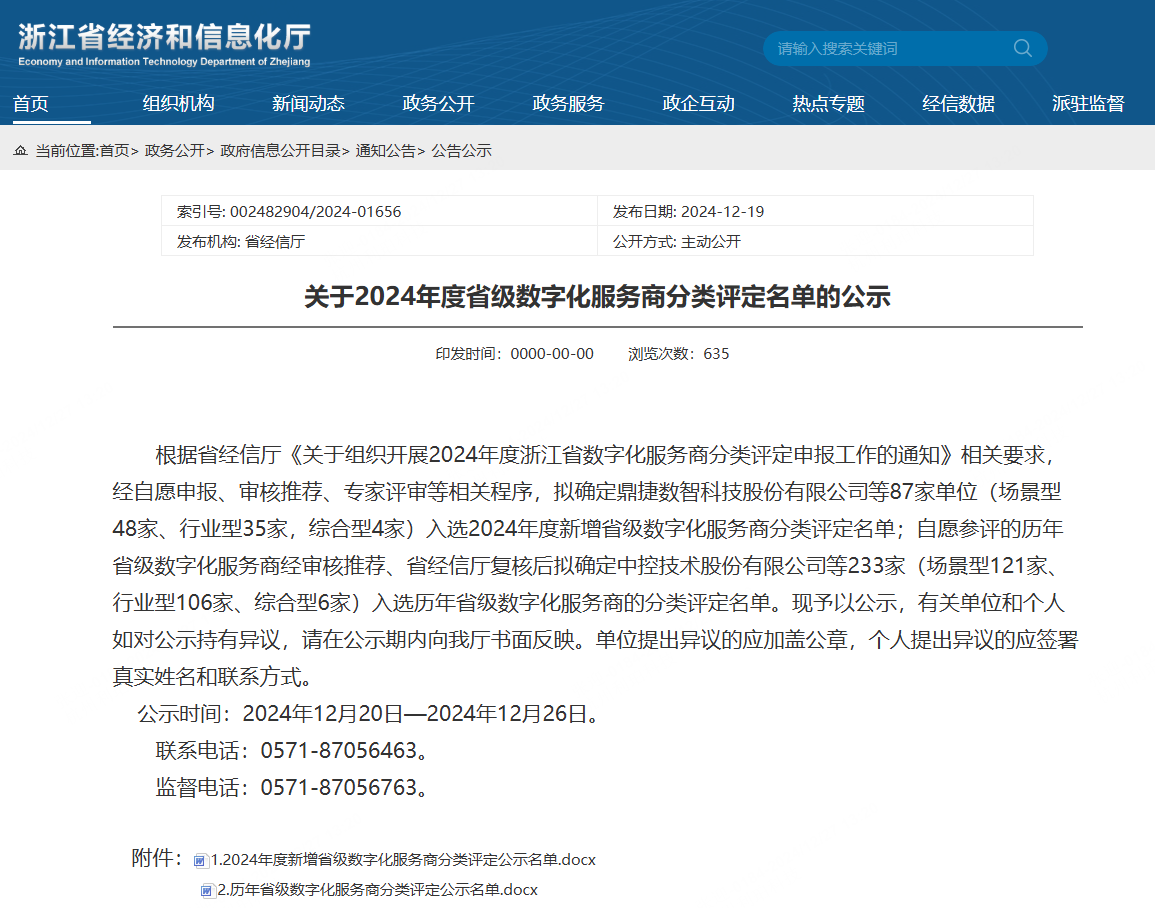Open the 政务服务 navigation item
Image resolution: width=1155 pixels, height=908 pixels.
[568, 104]
